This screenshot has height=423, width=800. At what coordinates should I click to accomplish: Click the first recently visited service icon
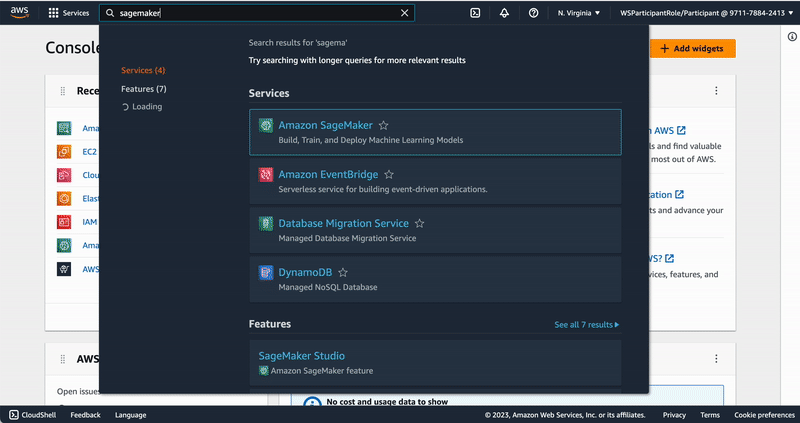(64, 128)
